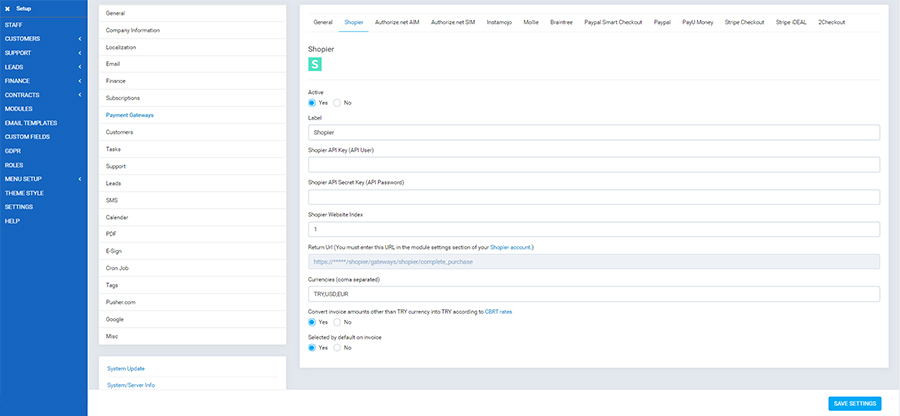The image size is (900, 416).
Task: Select Email settings section
Action: [x=192, y=64]
